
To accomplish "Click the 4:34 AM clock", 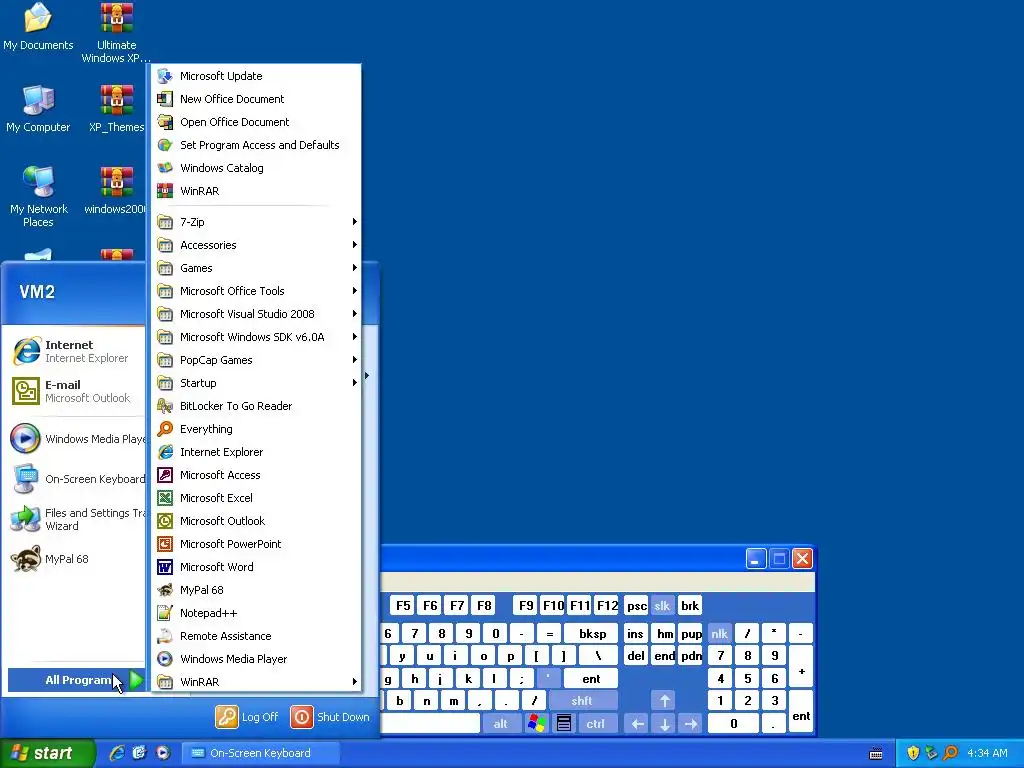I will (x=987, y=753).
